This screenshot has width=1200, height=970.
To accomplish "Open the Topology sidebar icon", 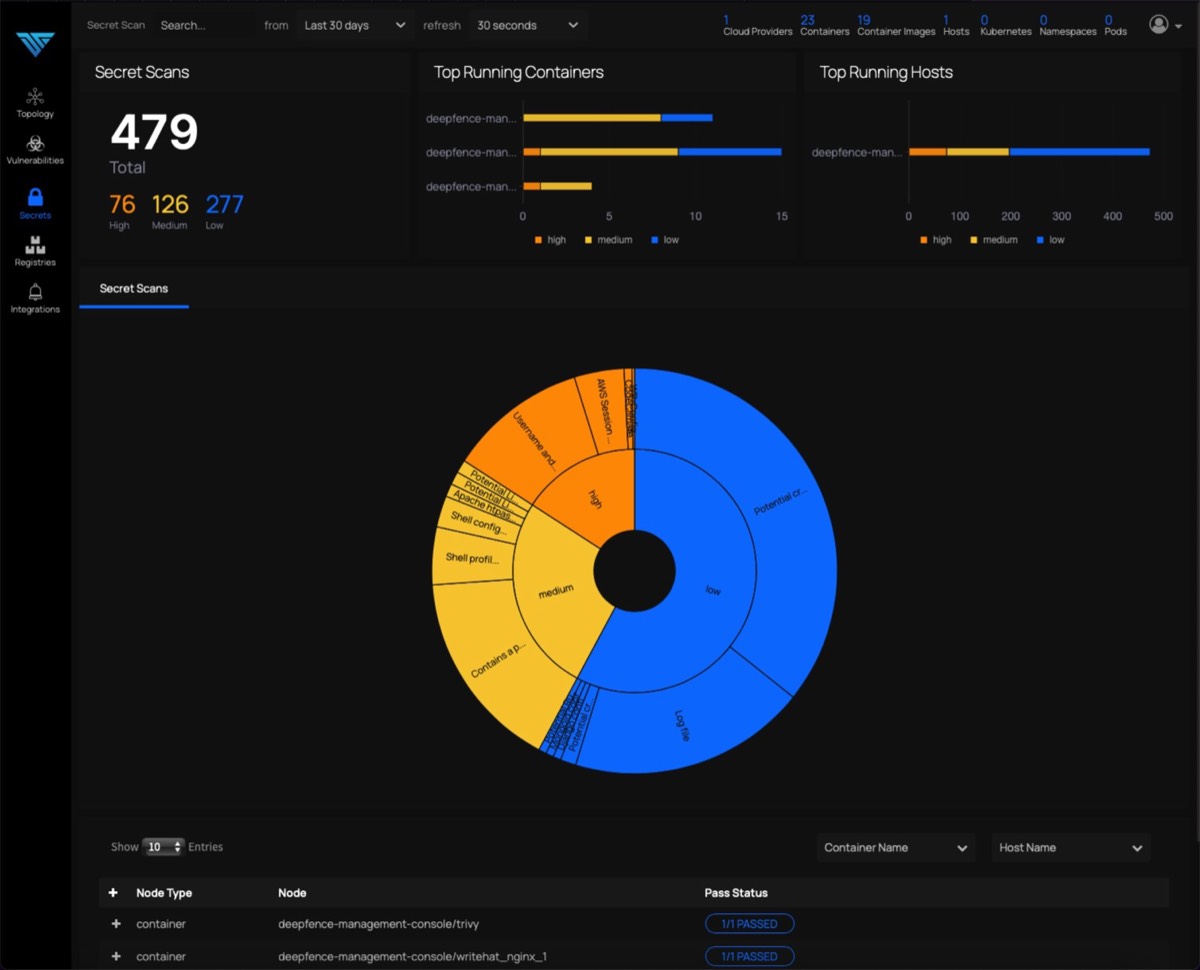I will [35, 97].
